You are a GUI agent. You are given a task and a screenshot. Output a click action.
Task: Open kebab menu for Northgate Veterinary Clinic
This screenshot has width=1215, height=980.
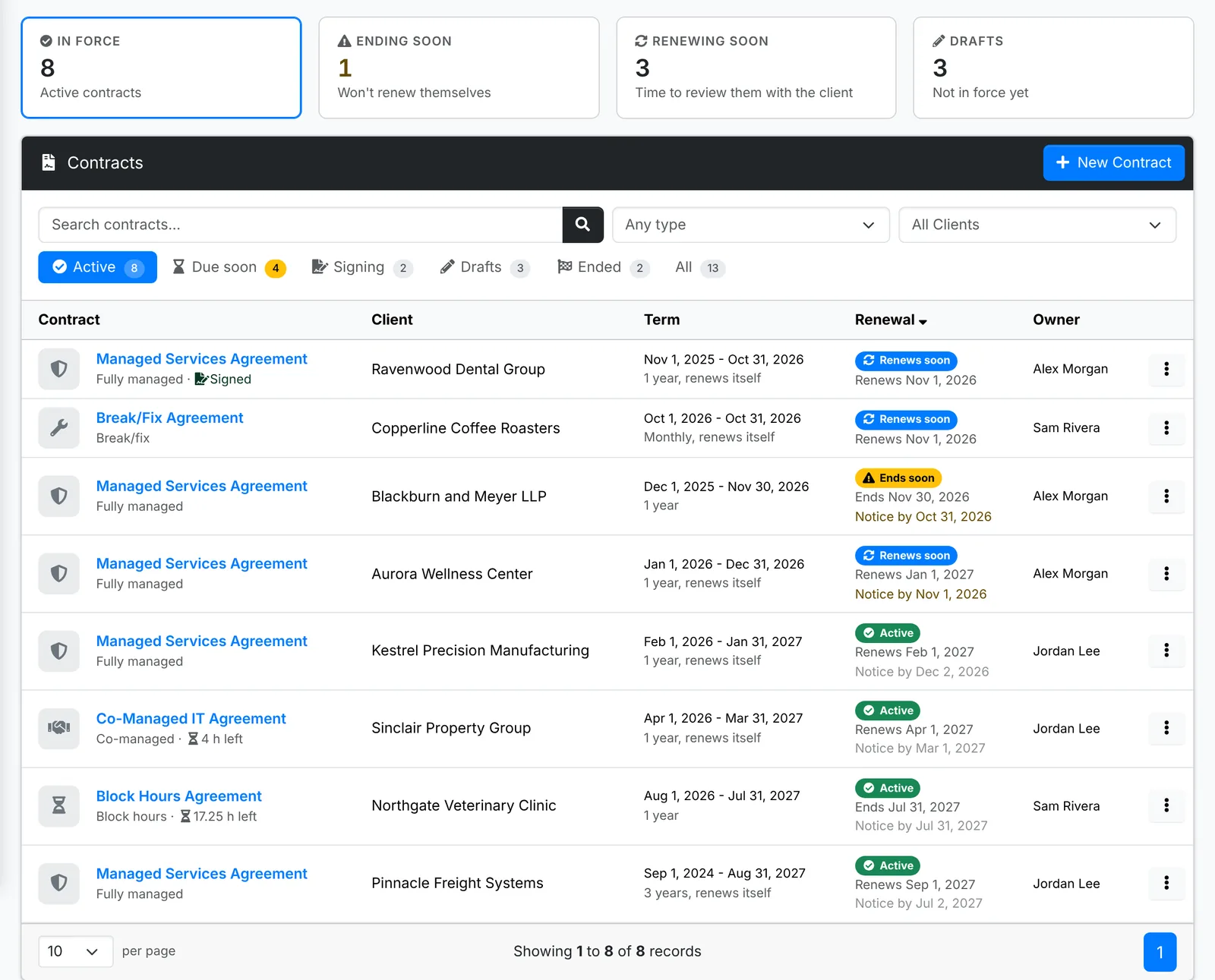(x=1166, y=805)
